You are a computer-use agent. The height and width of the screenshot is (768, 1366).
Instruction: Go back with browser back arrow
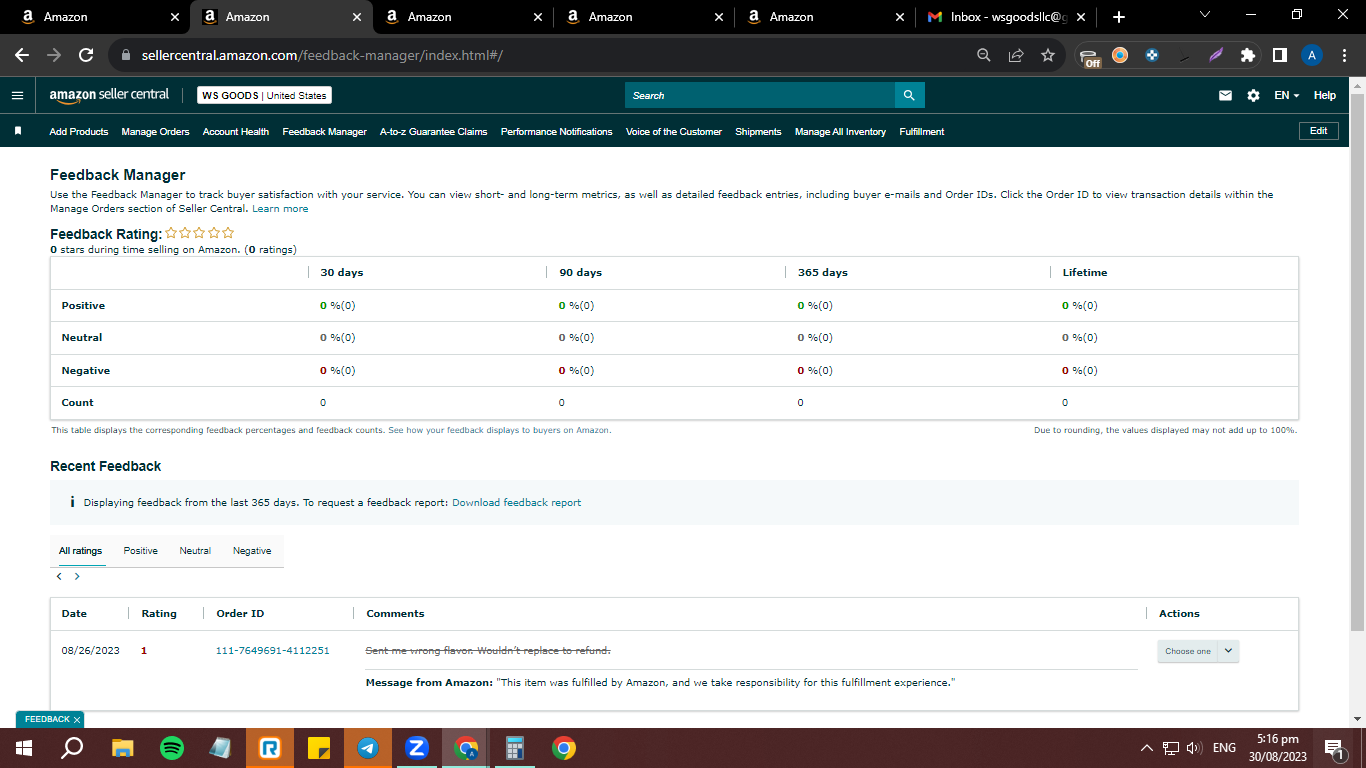click(22, 55)
